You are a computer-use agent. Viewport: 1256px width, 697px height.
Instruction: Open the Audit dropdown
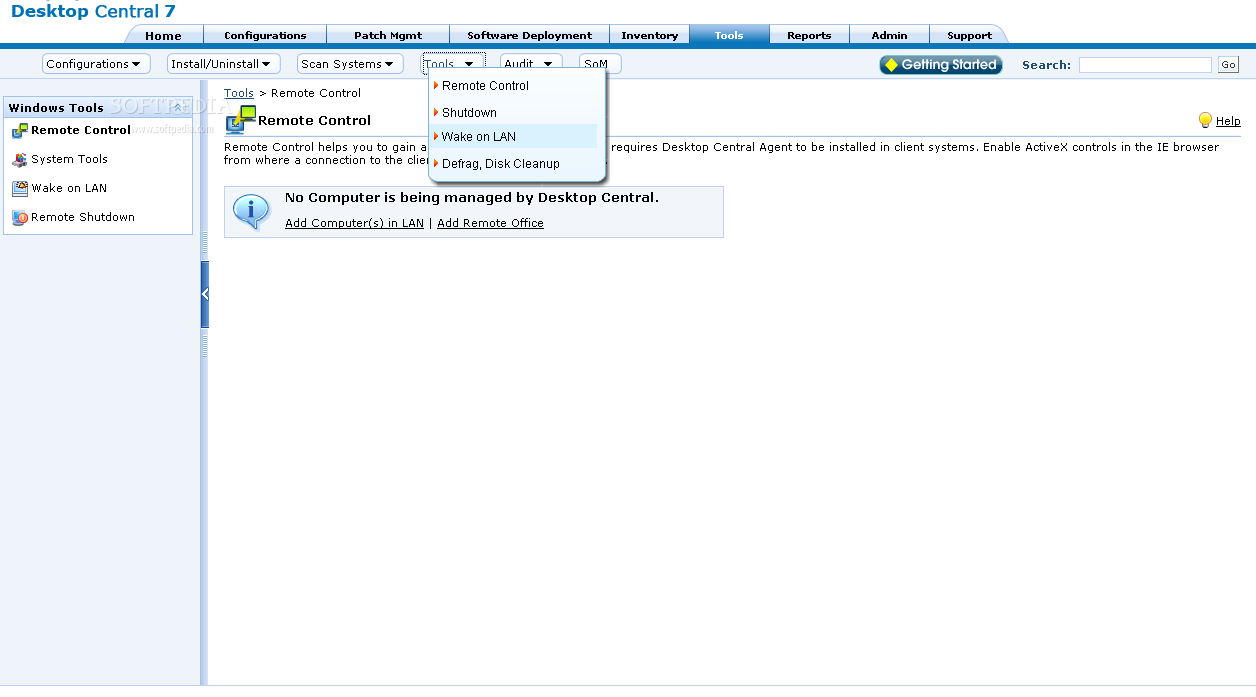click(531, 64)
